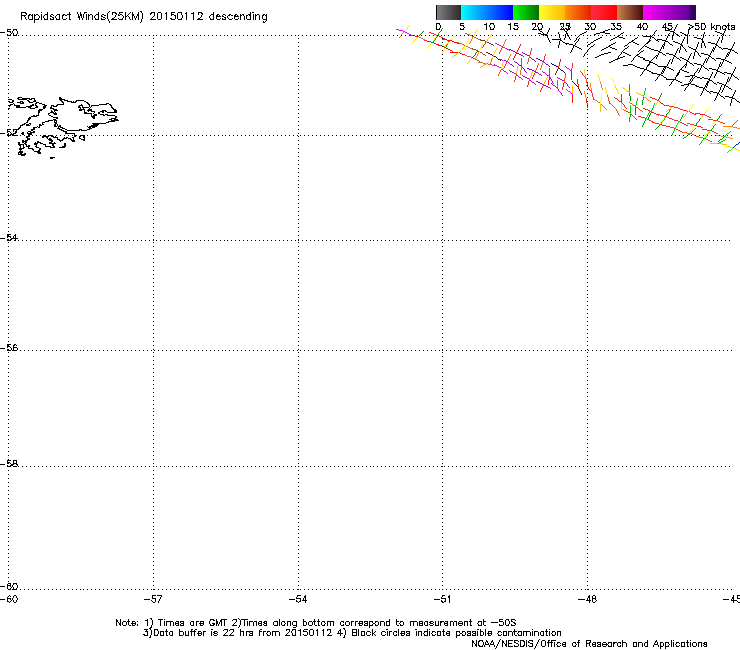
Task: Click the 'Times are GMT' note line
Action: [316, 623]
